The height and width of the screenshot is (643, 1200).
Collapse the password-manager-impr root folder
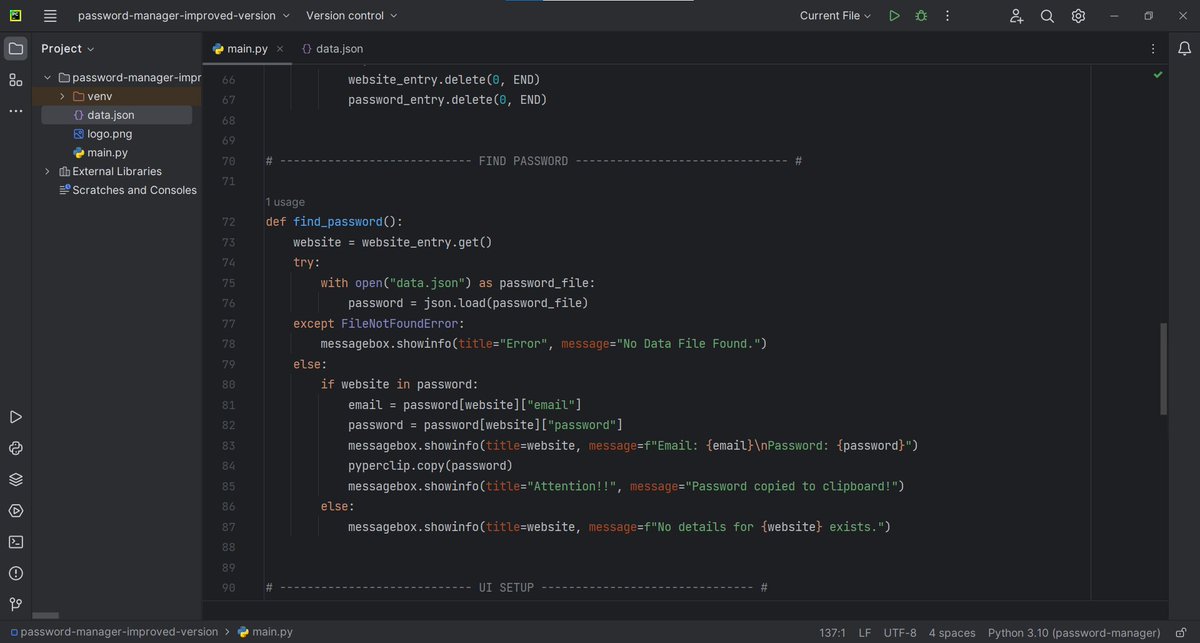(x=47, y=77)
